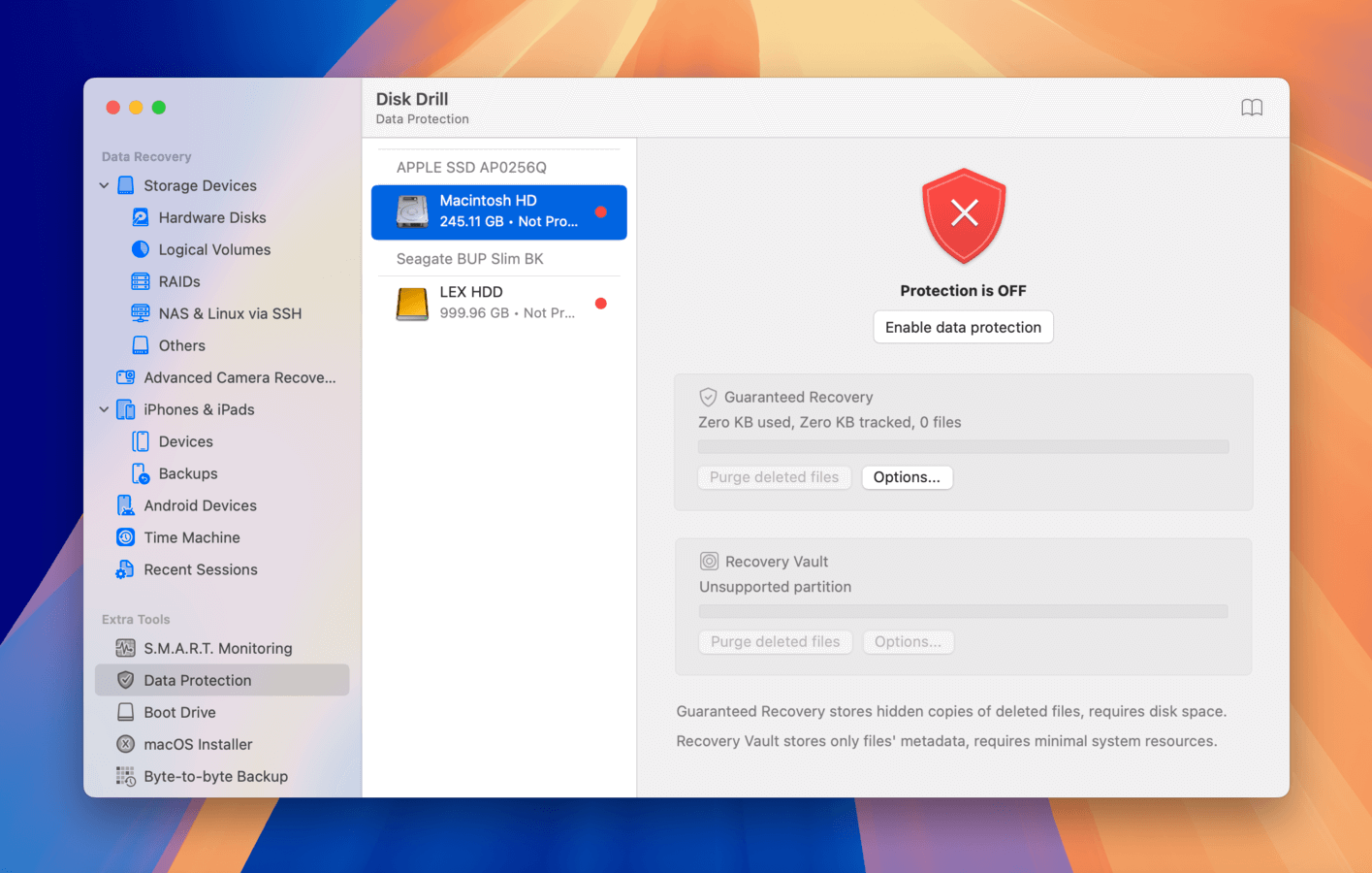This screenshot has height=873, width=1372.
Task: Click Guaranteed Recovery Purge deleted files
Action: click(x=774, y=477)
